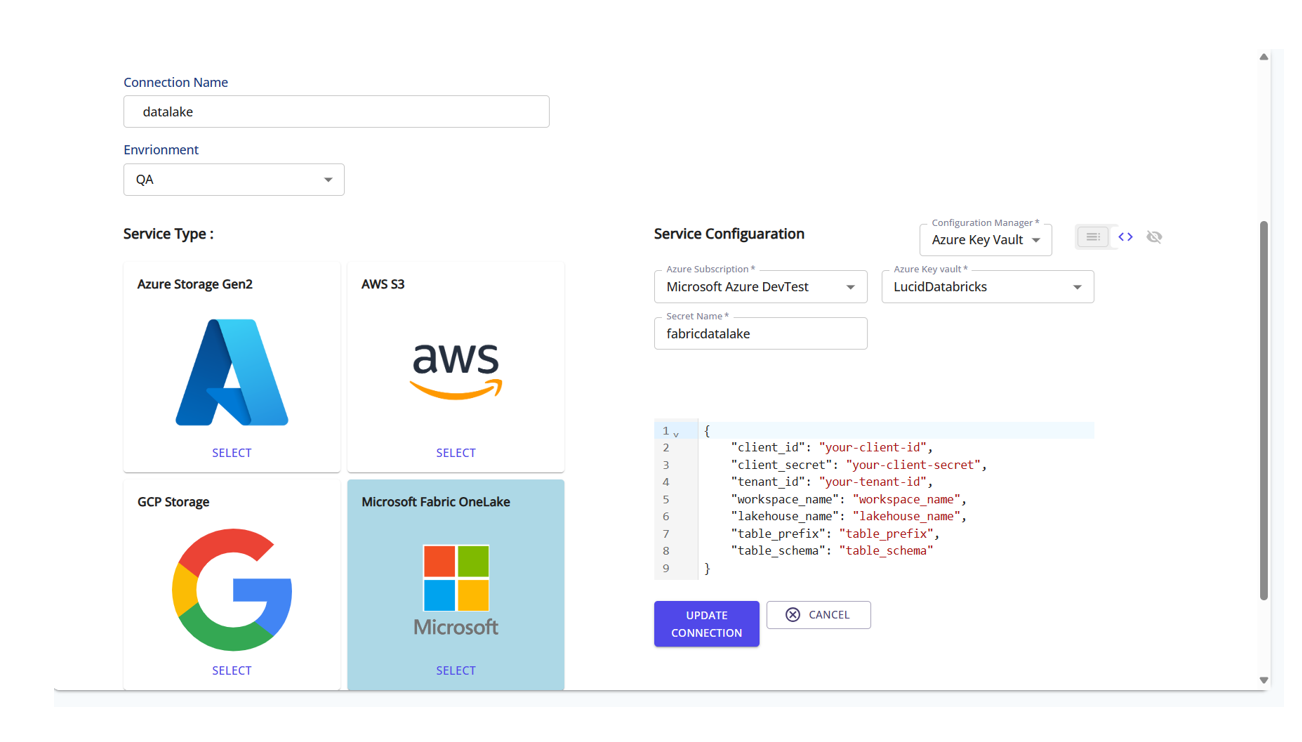
Task: Click "table_prefix" value on line 7
Action: pos(887,534)
